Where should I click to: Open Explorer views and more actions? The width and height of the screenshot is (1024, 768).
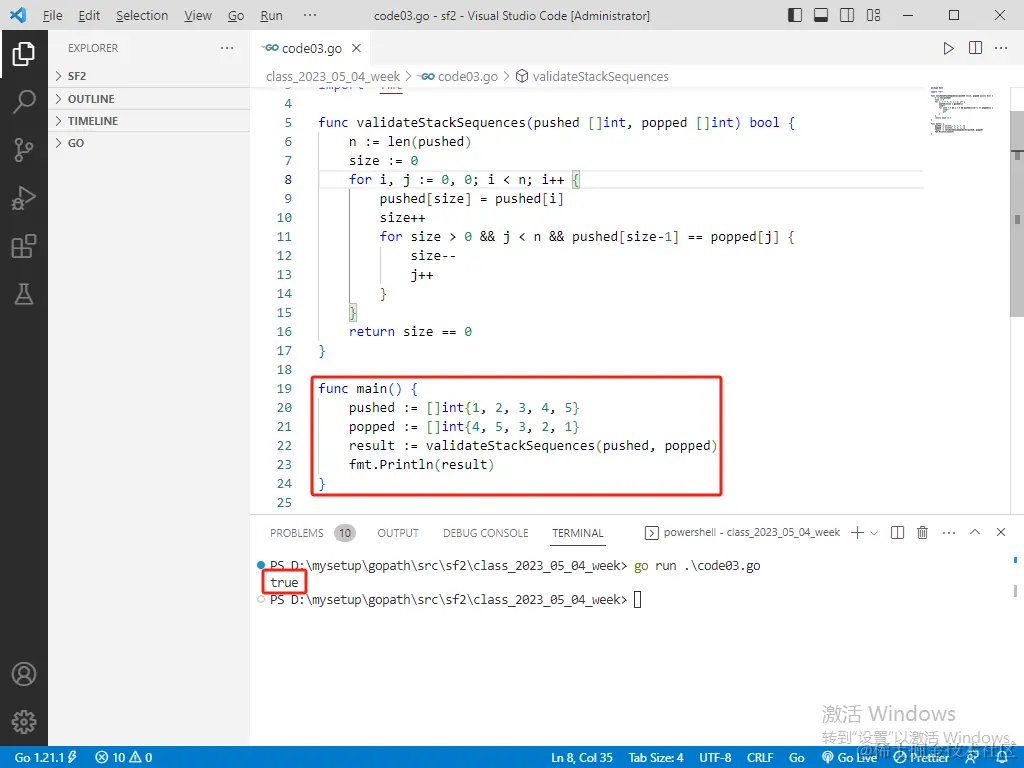tap(227, 48)
